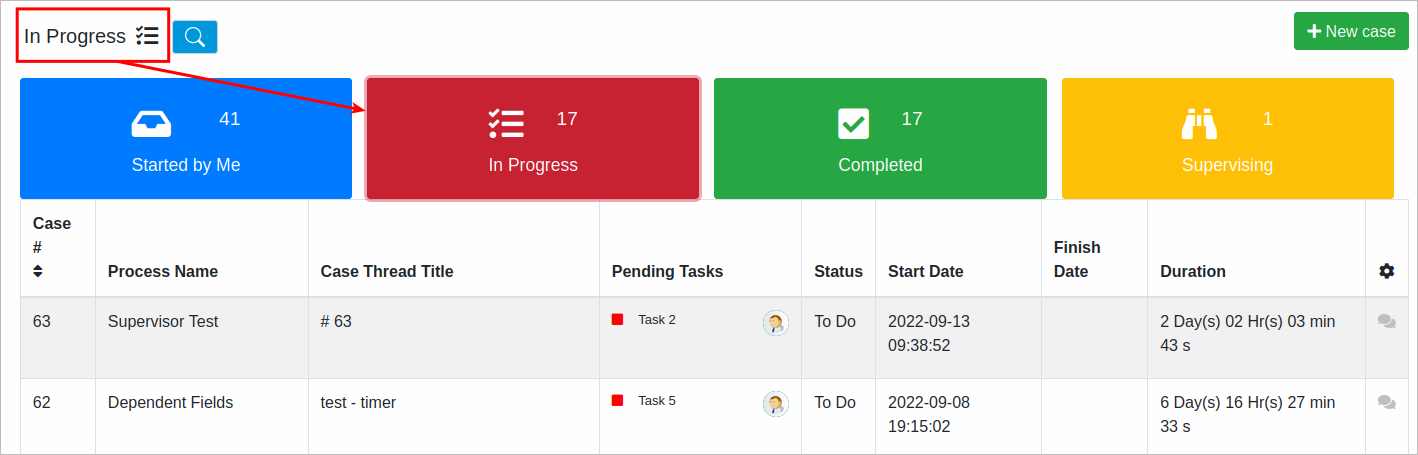Select the In Progress tile

(x=533, y=139)
